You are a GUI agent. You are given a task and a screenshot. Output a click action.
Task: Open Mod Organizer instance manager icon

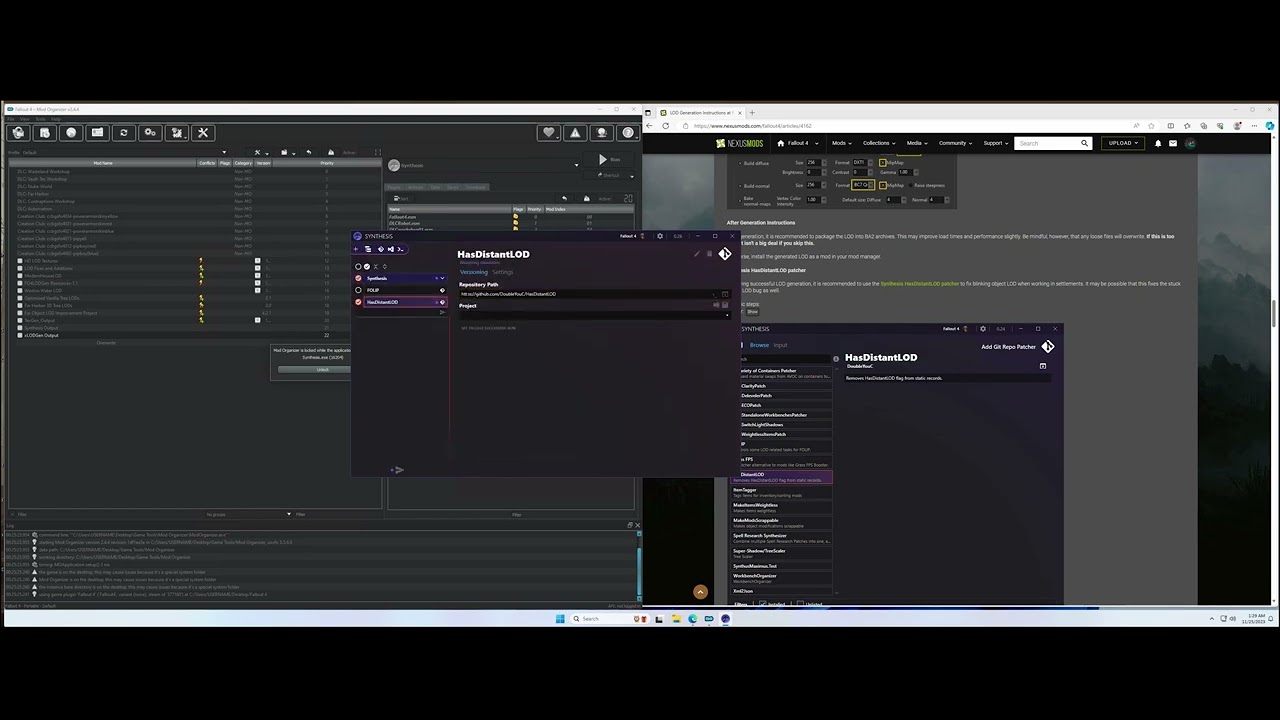(x=18, y=132)
